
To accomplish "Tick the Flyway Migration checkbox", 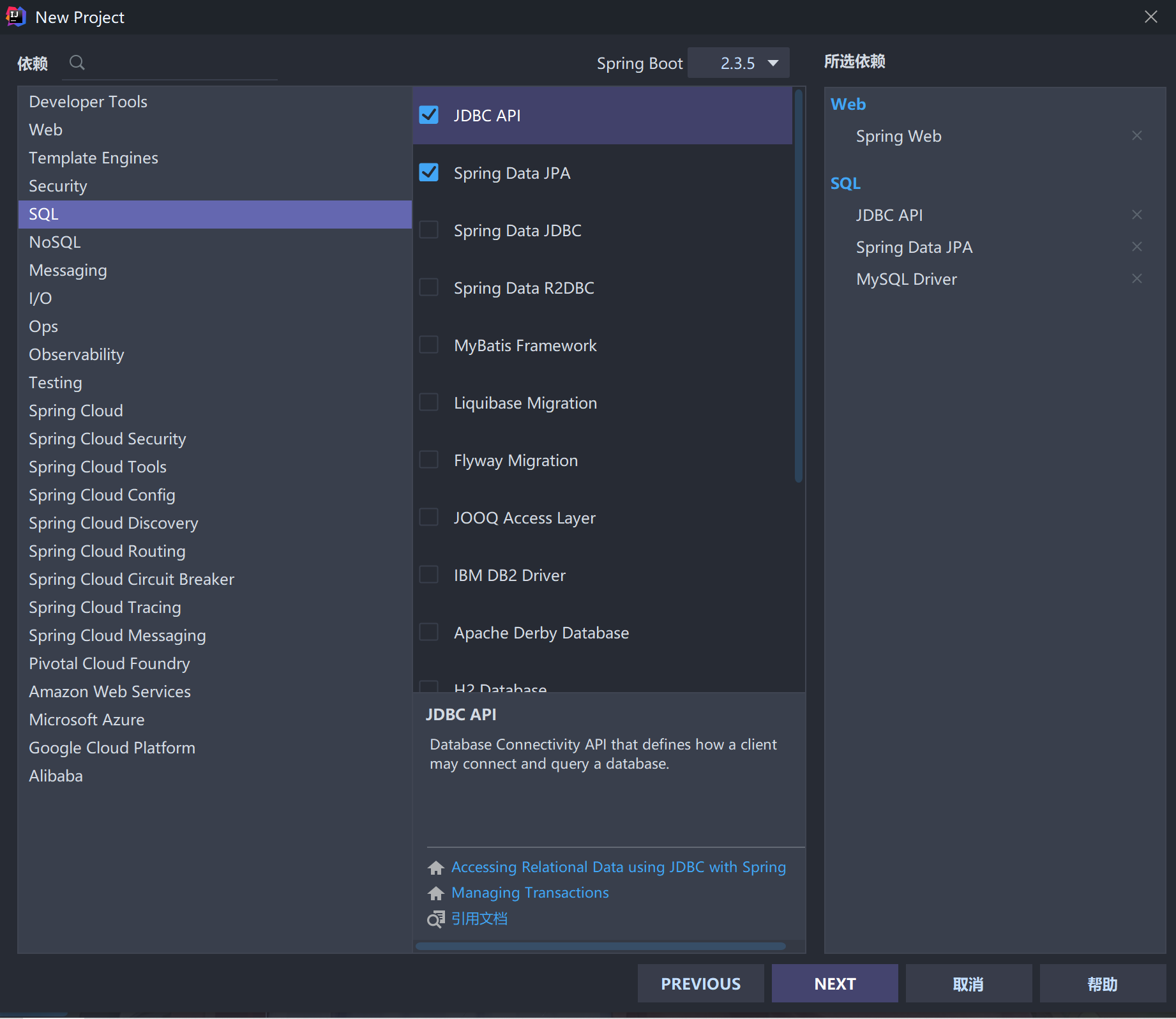I will click(429, 460).
